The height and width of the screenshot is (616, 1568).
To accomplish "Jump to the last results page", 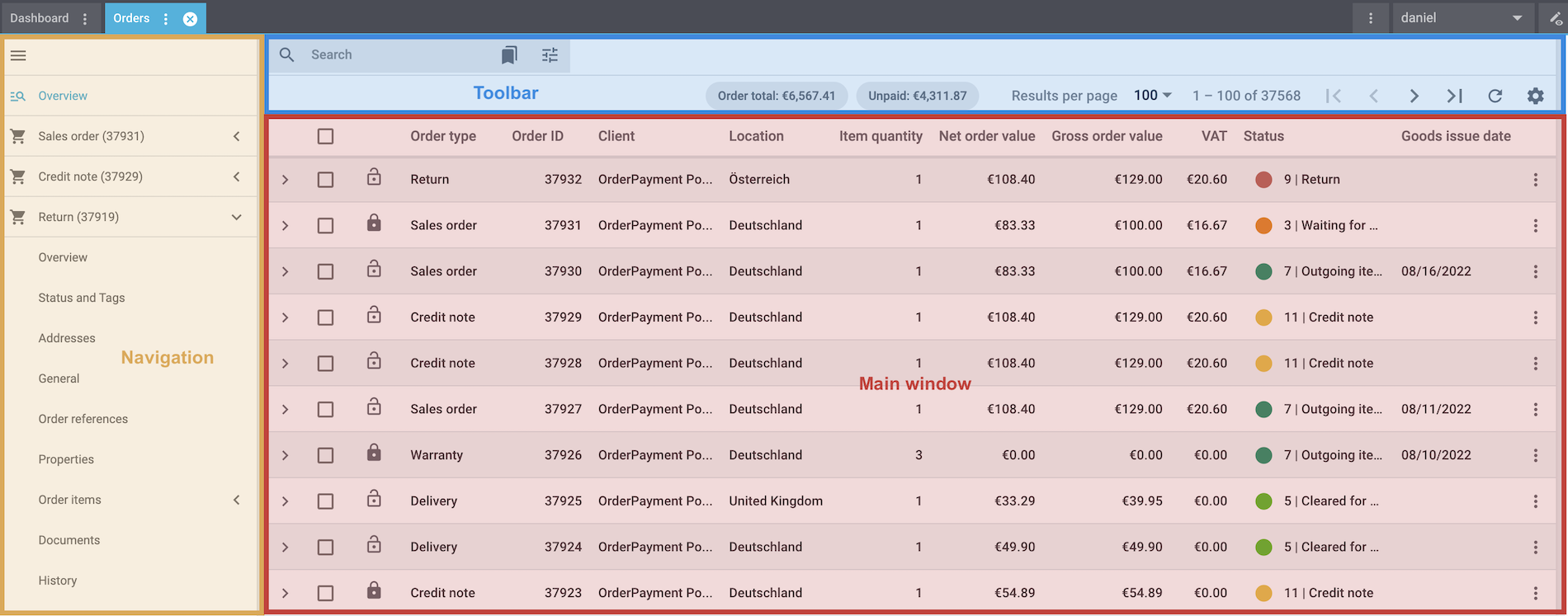I will point(1454,96).
